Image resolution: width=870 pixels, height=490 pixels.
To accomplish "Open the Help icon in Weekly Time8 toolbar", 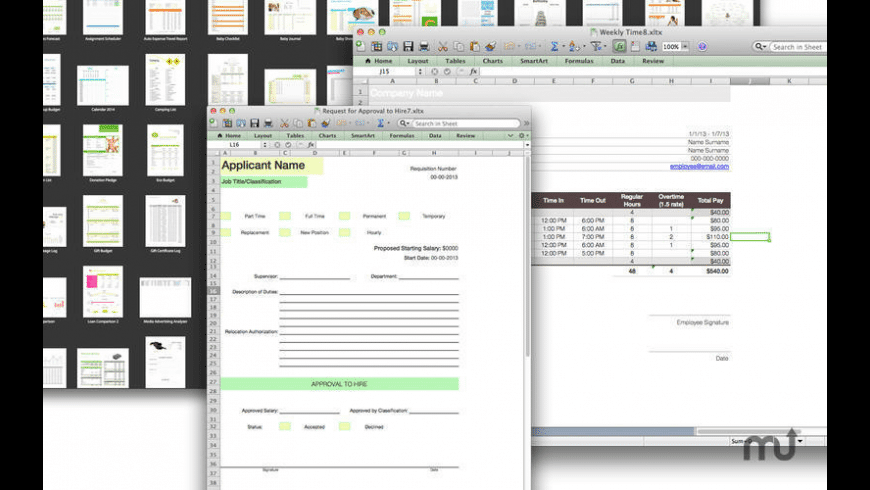I will point(702,47).
